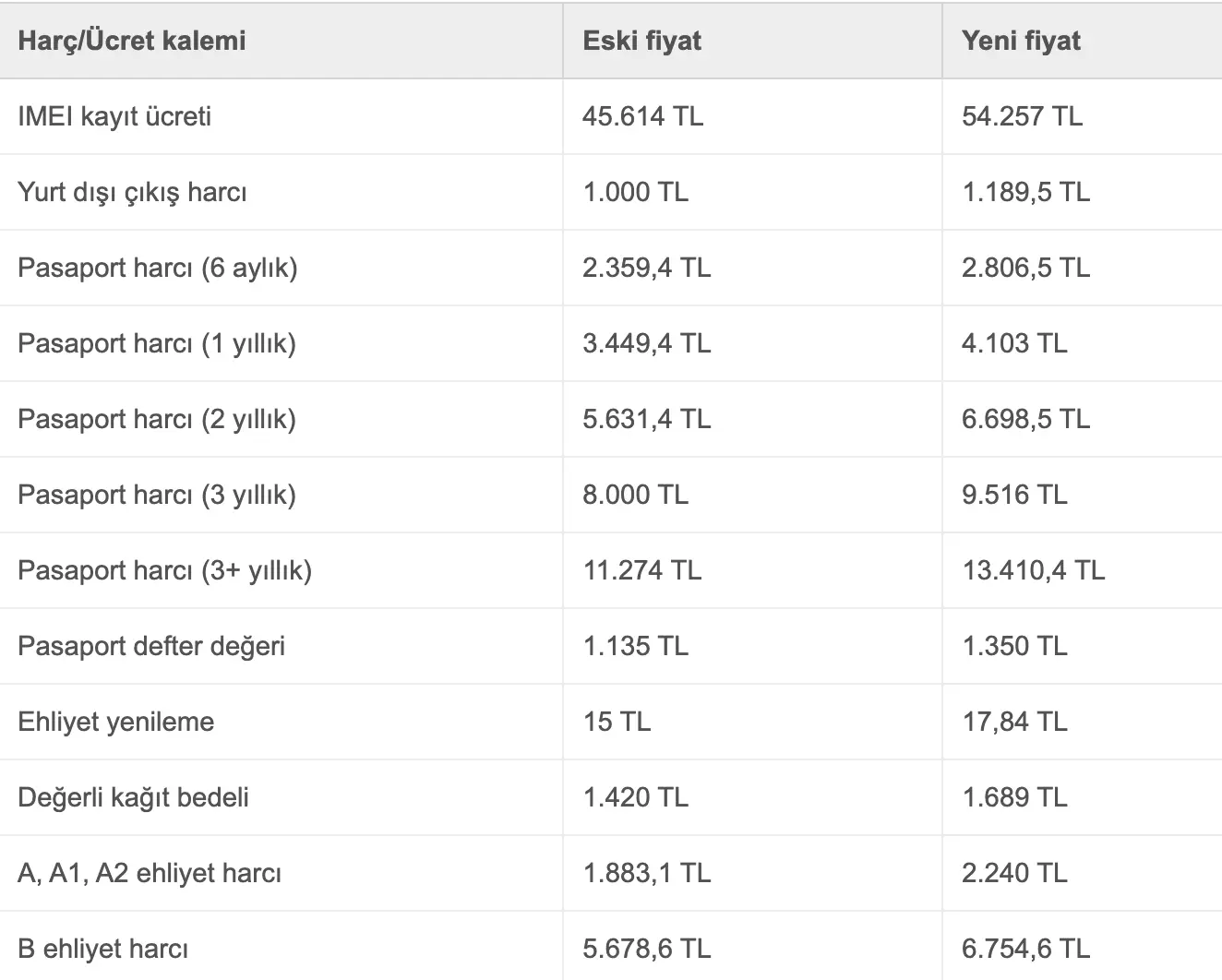Select Yurt dışı çıkış harcı row label

pos(132,192)
